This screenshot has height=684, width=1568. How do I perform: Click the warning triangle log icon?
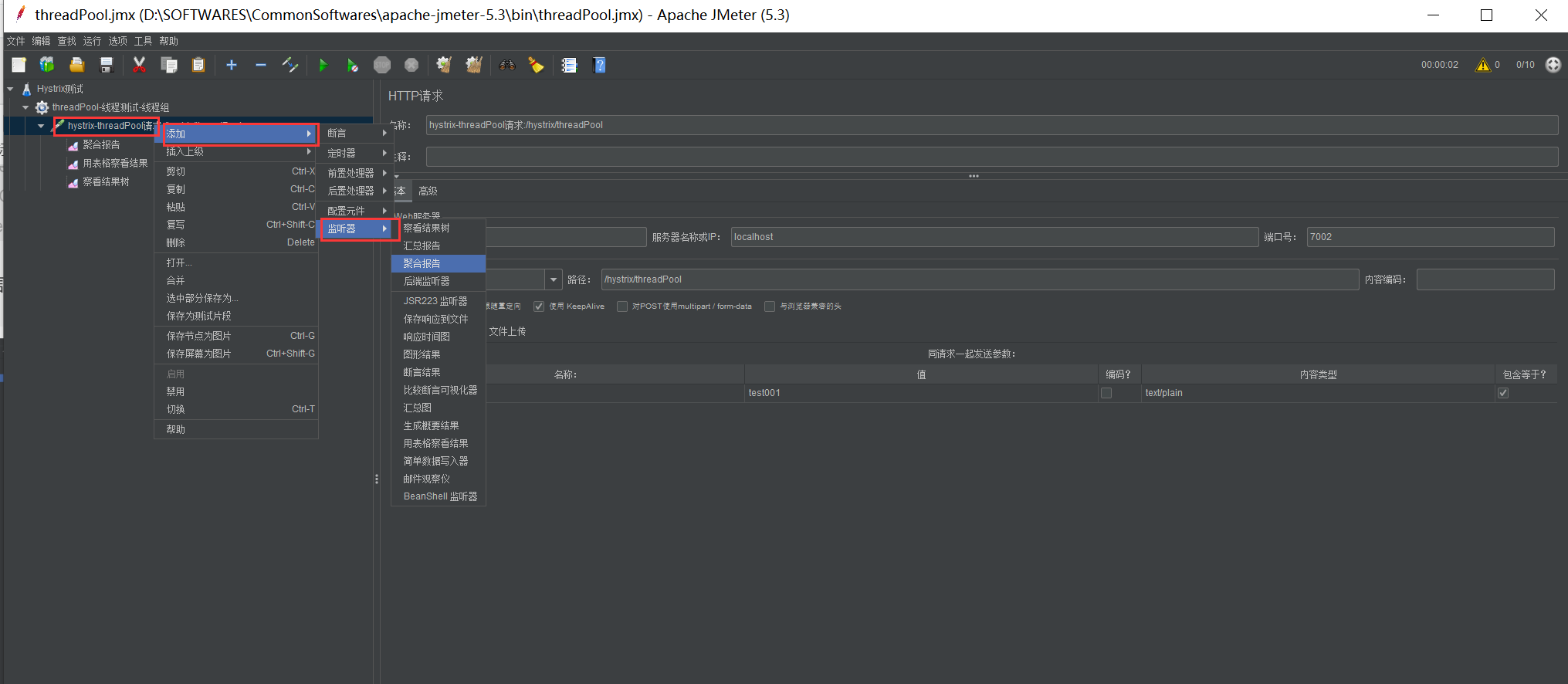point(1482,65)
